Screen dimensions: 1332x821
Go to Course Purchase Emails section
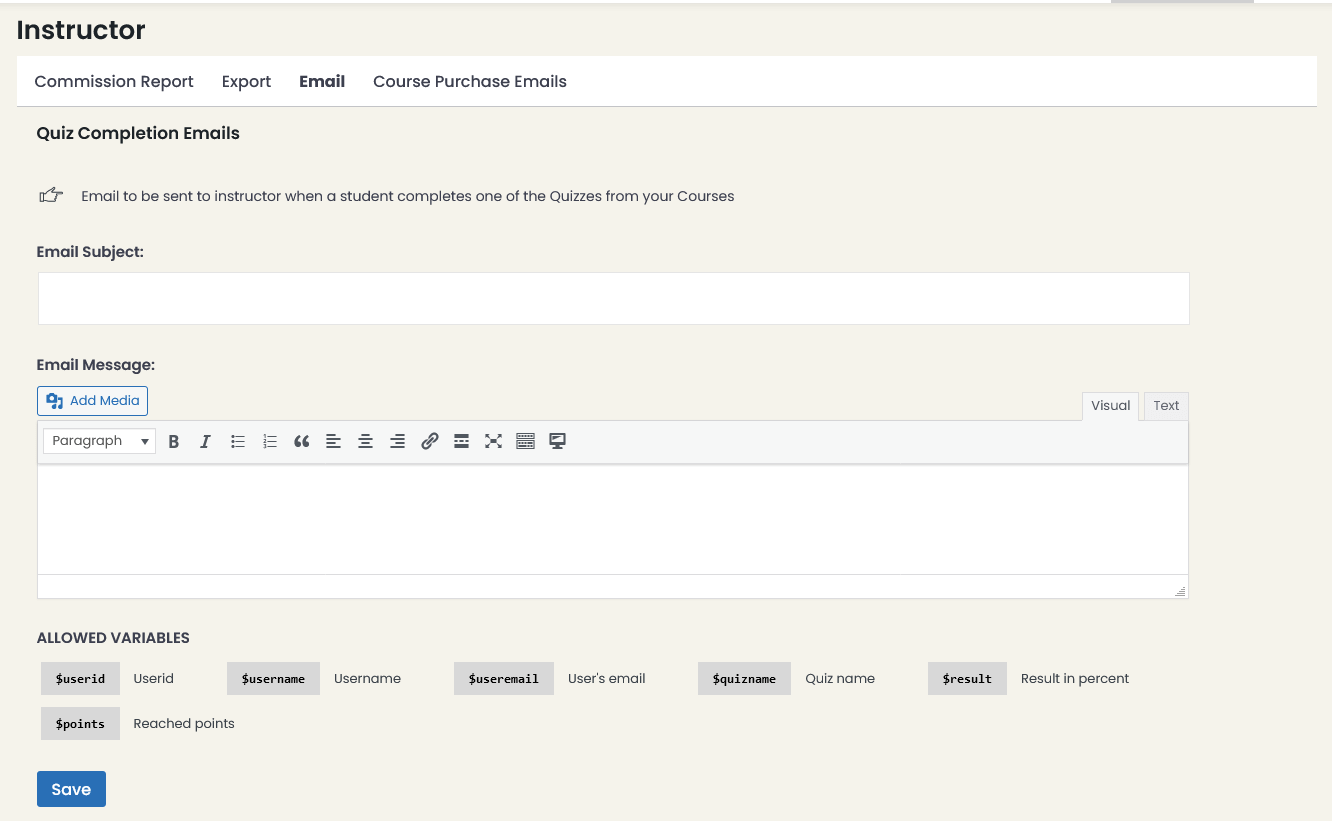(469, 81)
